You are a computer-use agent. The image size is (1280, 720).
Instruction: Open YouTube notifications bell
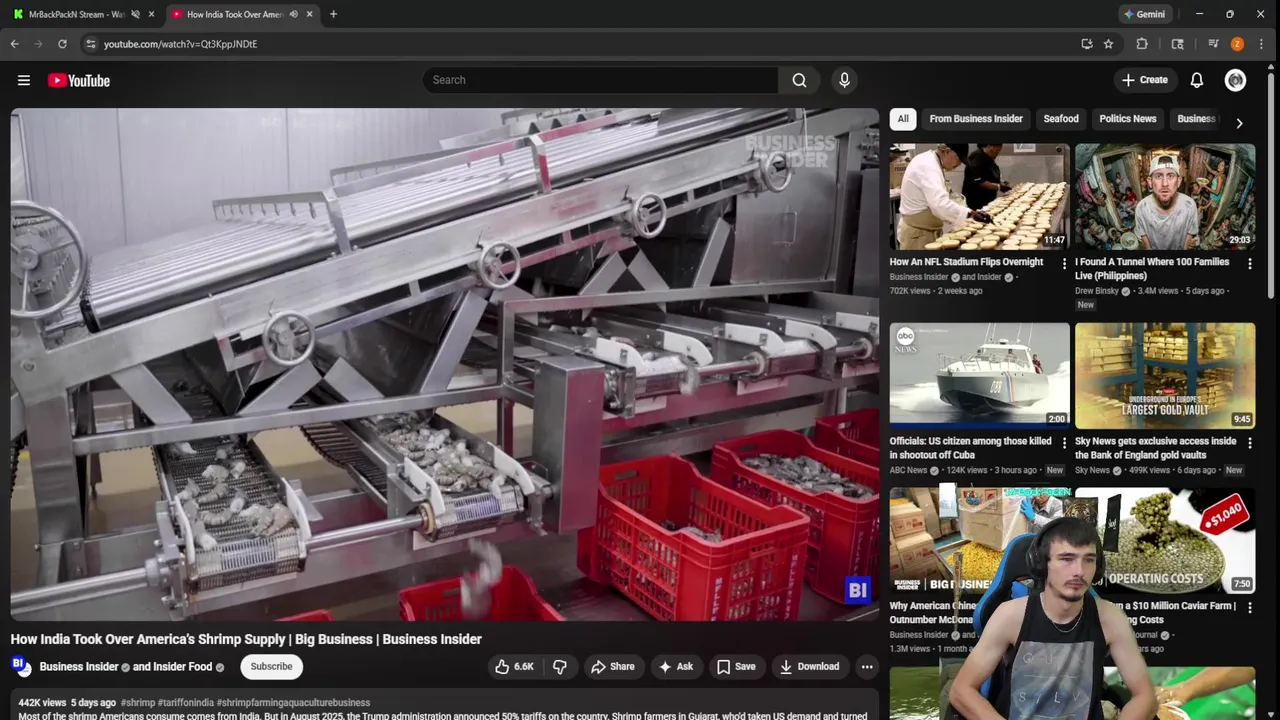pyautogui.click(x=1197, y=80)
